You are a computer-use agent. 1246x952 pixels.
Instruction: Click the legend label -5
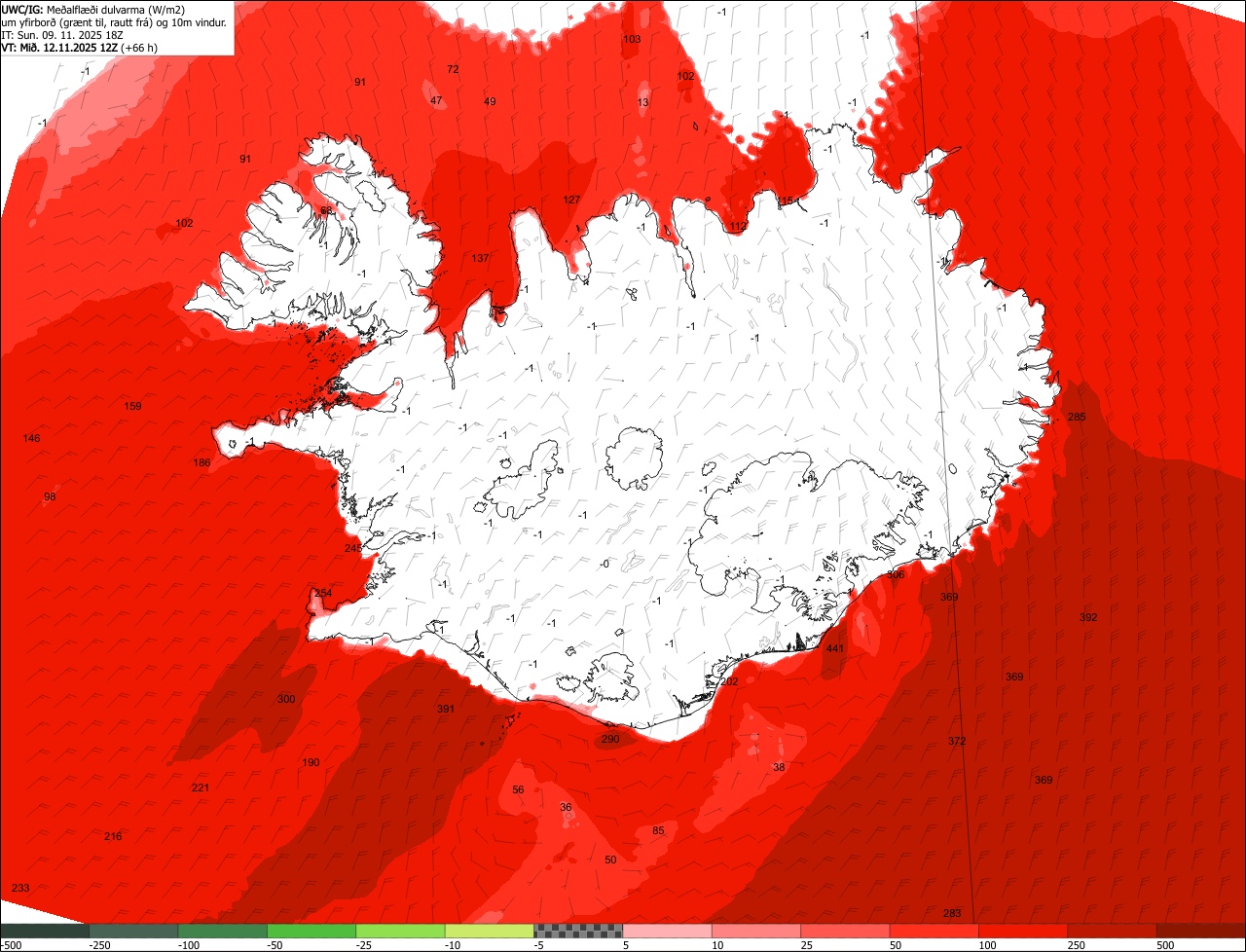click(538, 945)
